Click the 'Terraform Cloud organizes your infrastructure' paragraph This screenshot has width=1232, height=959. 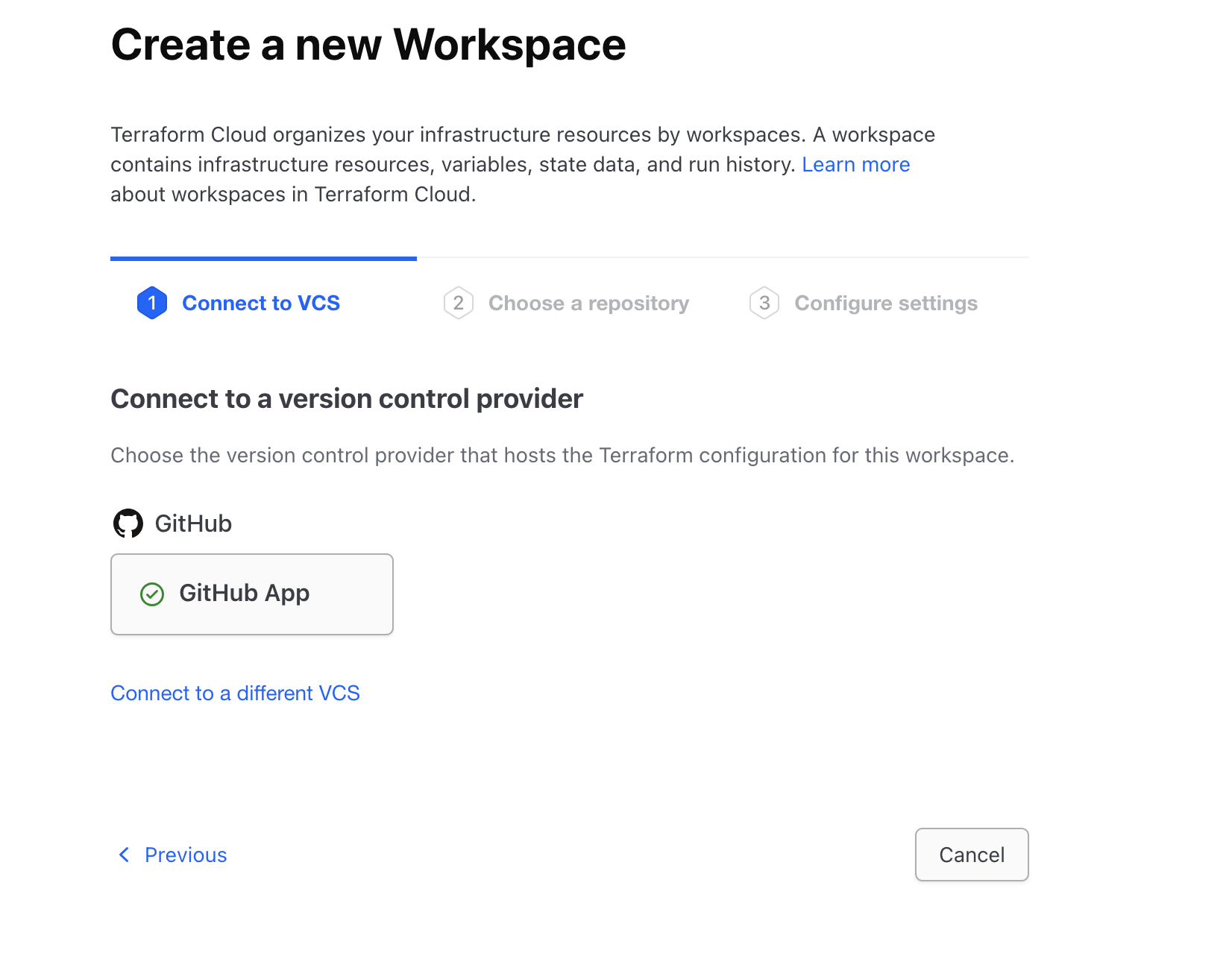(523, 164)
